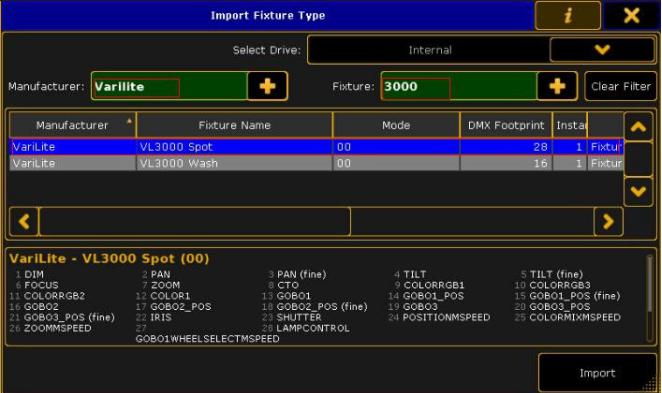Screen dimensions: 662x393
Task: Click plus button next to Fixture filter
Action: tap(557, 86)
